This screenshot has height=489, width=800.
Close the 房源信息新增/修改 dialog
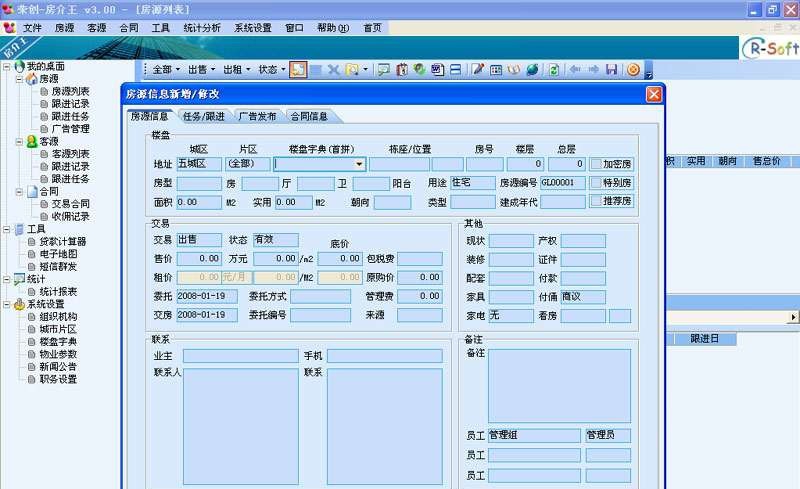654,94
